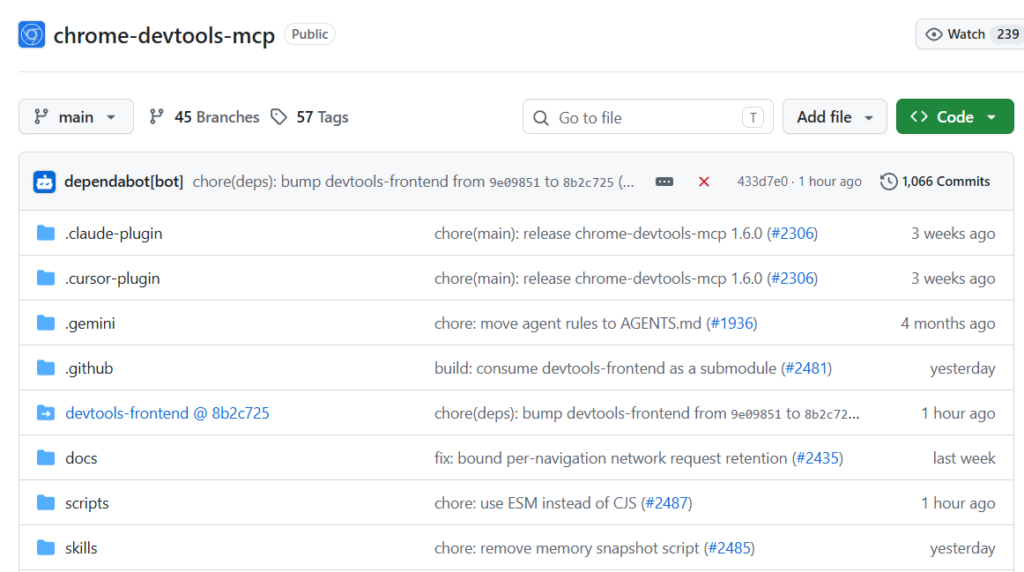Open the .gemini folder
Image resolution: width=1024 pixels, height=572 pixels.
[90, 323]
